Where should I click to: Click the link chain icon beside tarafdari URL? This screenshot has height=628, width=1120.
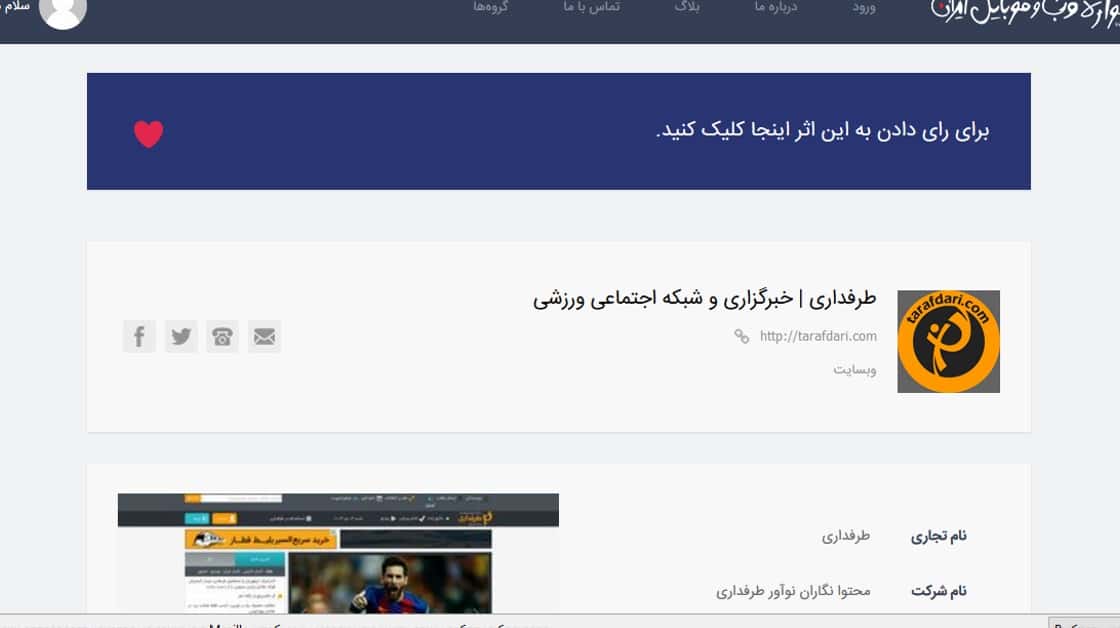[741, 337]
